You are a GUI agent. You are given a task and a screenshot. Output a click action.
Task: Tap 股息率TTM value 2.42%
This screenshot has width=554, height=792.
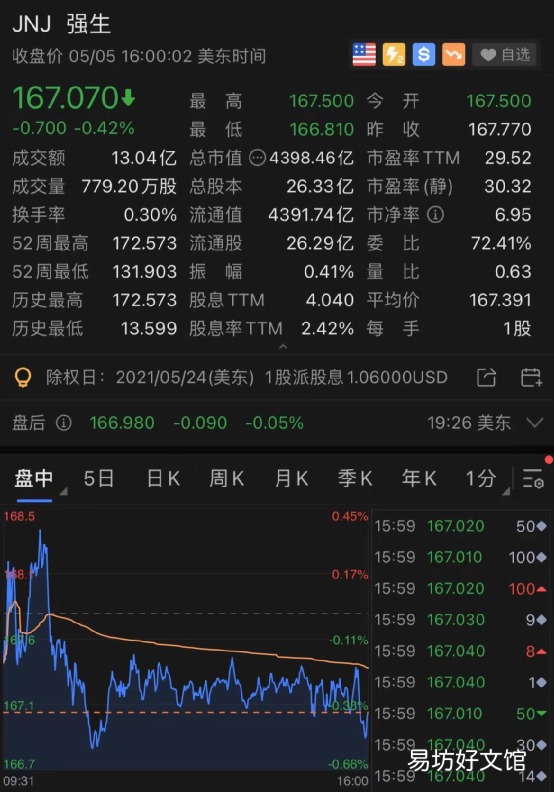point(328,329)
